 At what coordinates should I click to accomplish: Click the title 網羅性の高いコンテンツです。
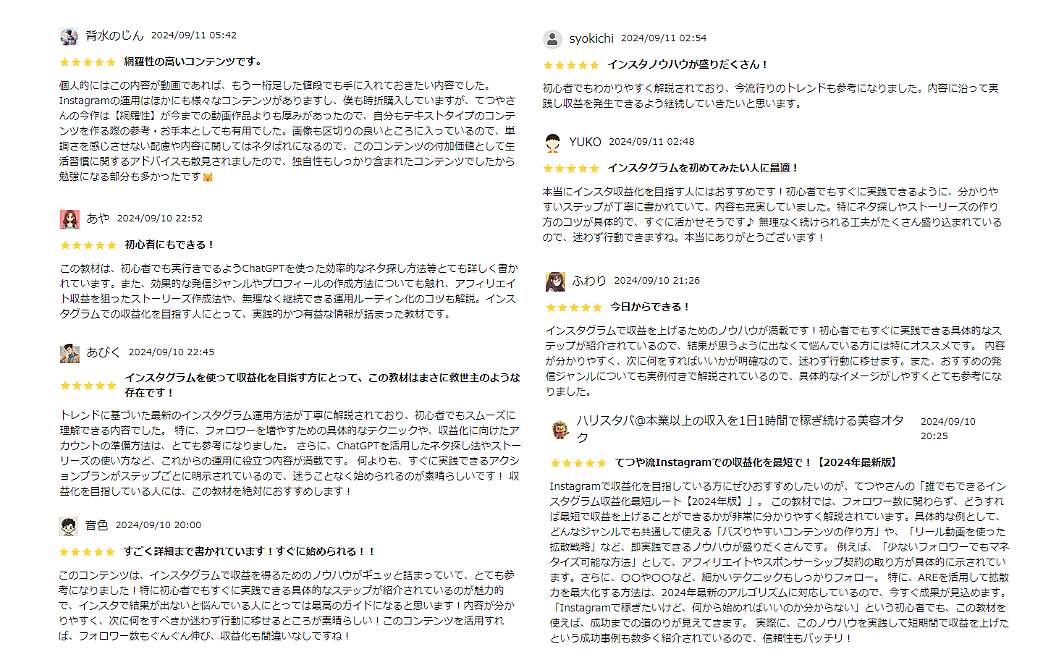pyautogui.click(x=193, y=62)
